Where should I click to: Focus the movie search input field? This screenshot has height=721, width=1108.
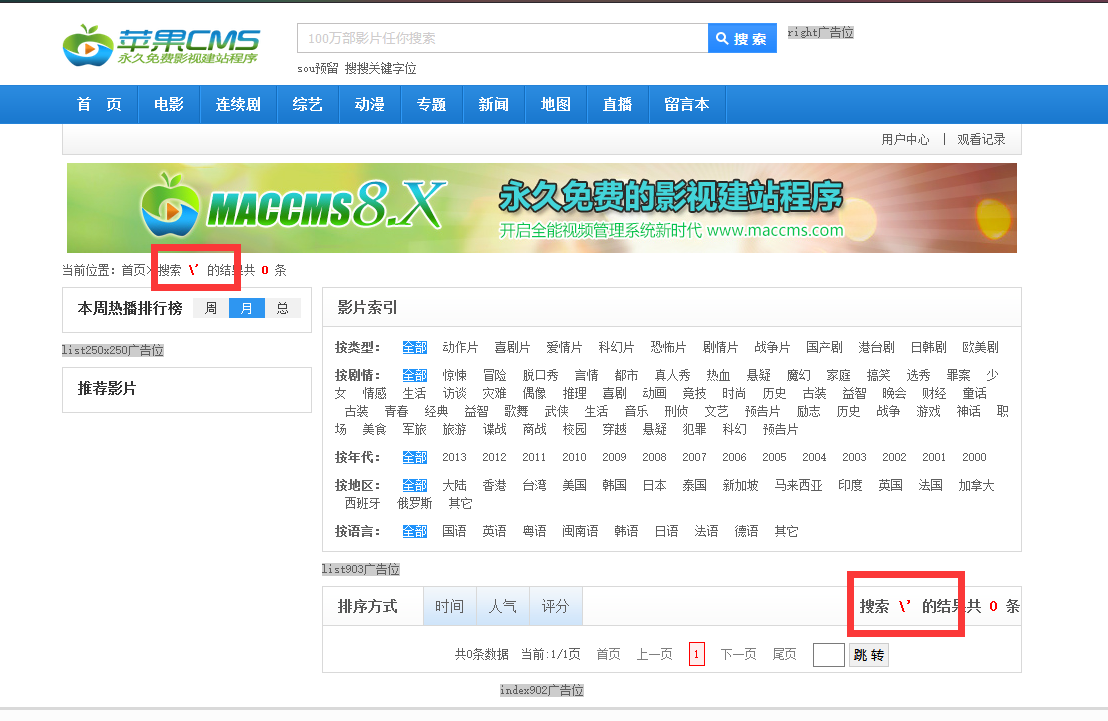tap(502, 38)
